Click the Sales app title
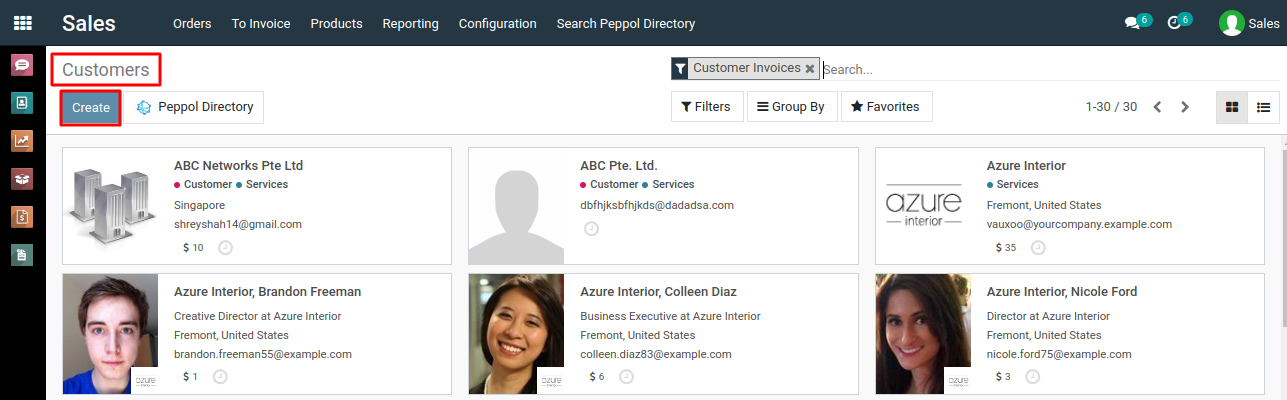 [x=89, y=23]
